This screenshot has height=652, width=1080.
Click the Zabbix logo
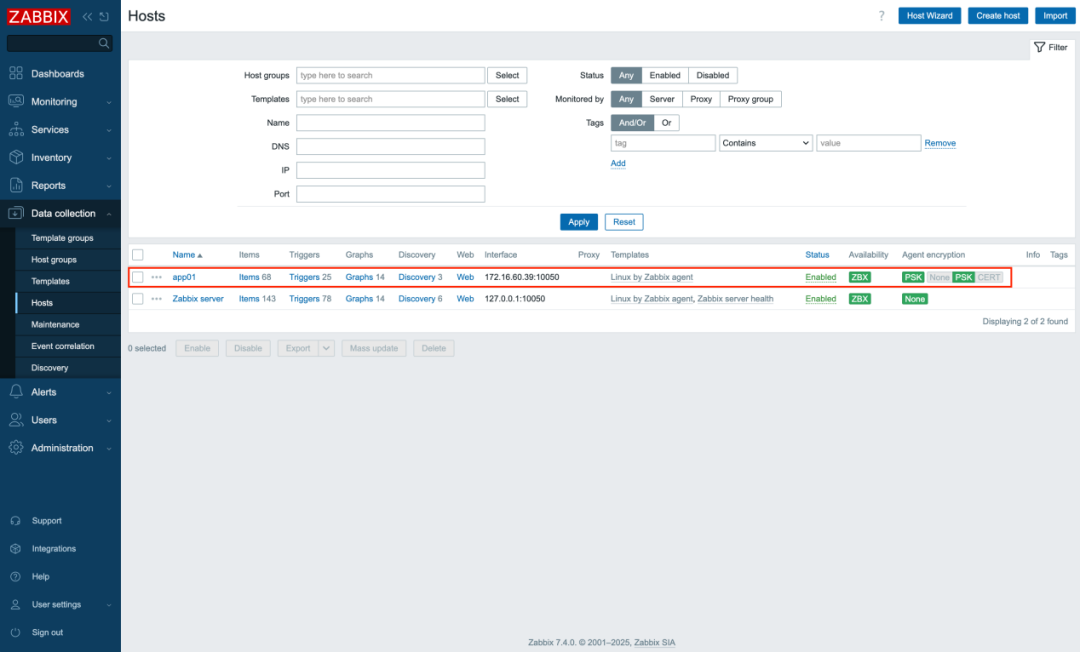tap(39, 17)
